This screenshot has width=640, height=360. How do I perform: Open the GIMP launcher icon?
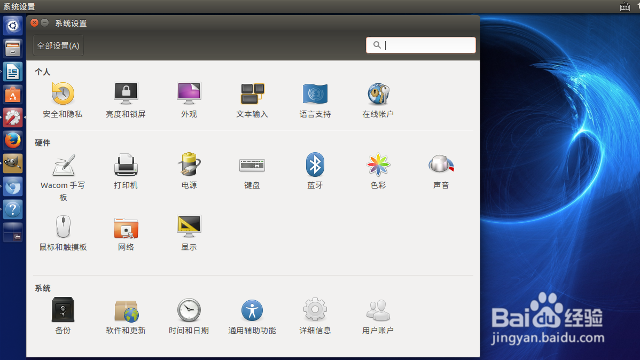pos(13,163)
